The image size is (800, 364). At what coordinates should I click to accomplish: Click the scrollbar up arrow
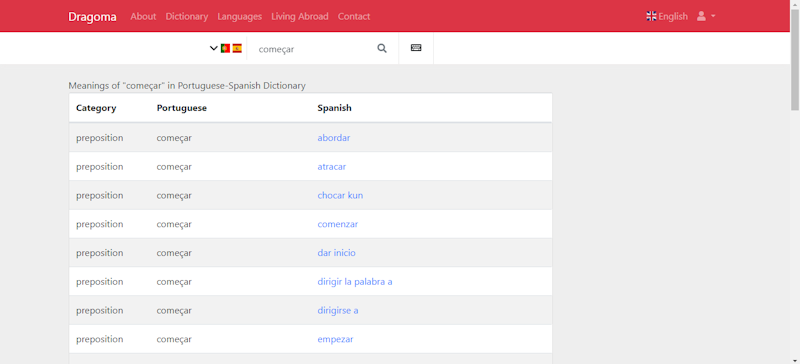click(795, 4)
